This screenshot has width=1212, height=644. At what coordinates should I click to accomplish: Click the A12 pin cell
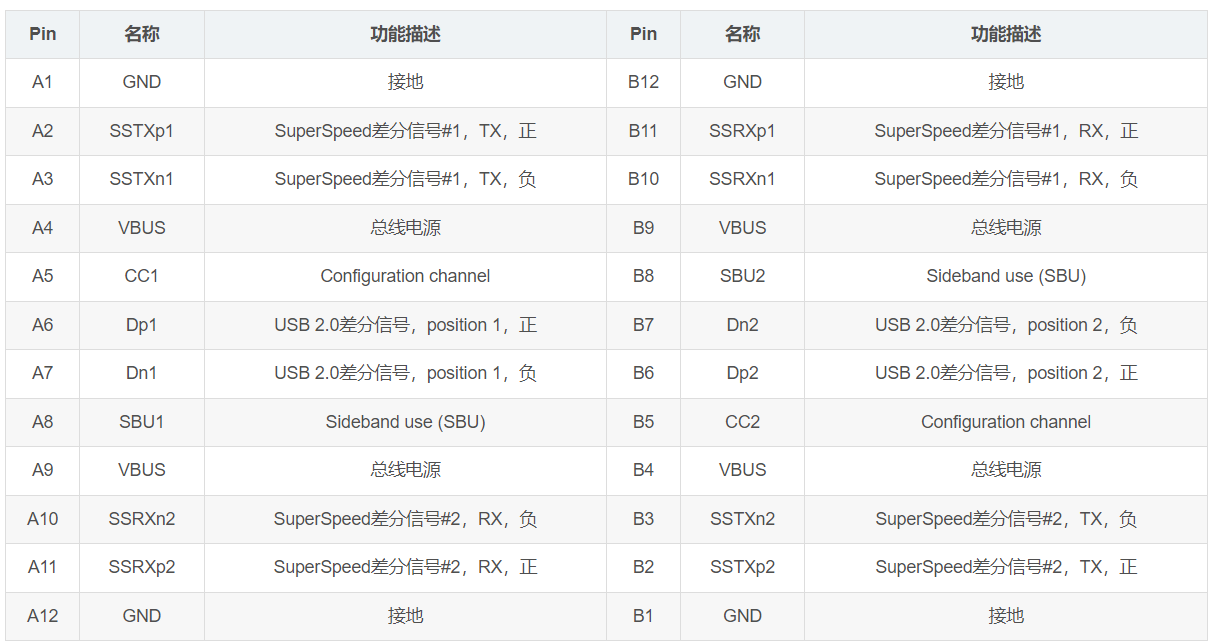42,616
